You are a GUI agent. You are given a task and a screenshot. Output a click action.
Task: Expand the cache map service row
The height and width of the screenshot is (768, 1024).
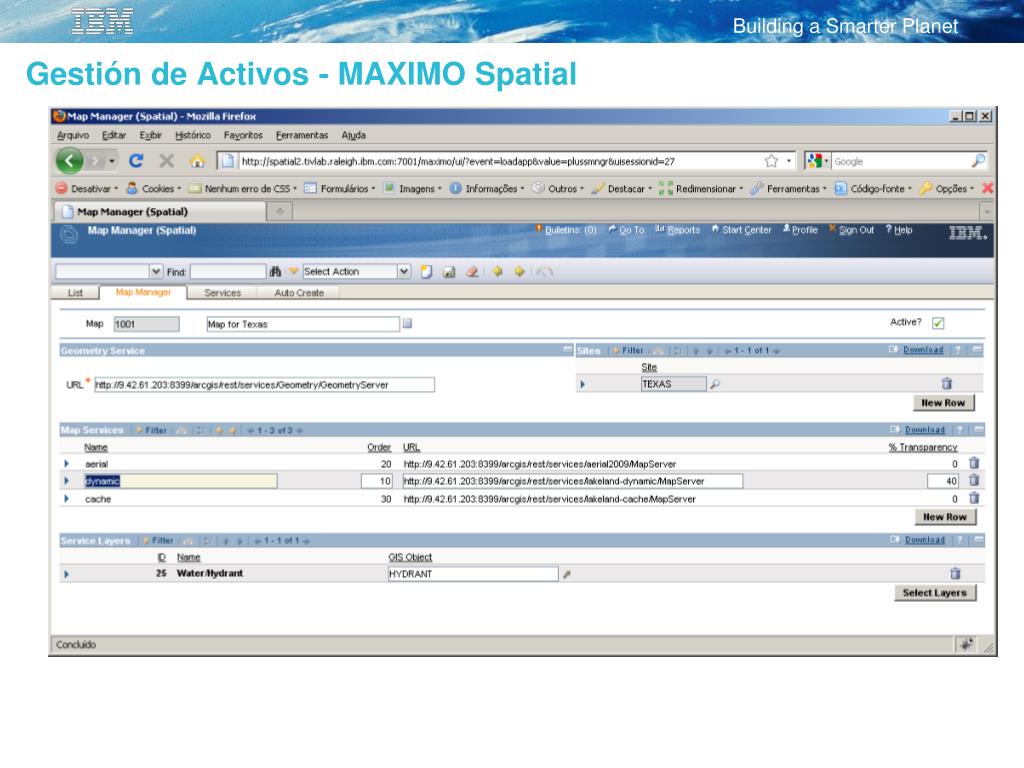click(66, 498)
